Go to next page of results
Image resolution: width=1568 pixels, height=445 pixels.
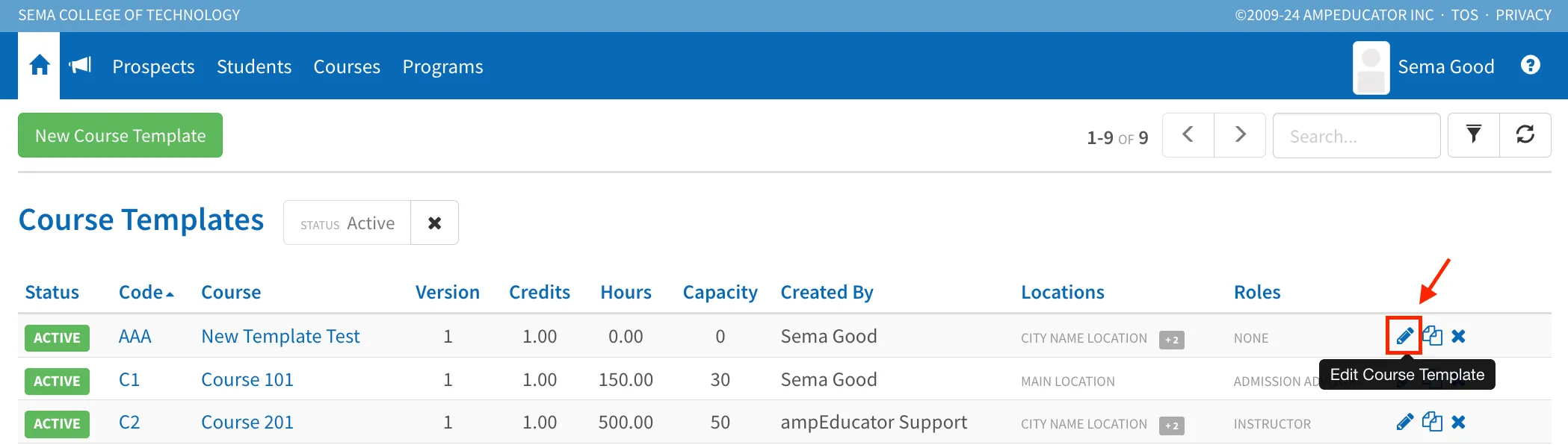(1240, 135)
